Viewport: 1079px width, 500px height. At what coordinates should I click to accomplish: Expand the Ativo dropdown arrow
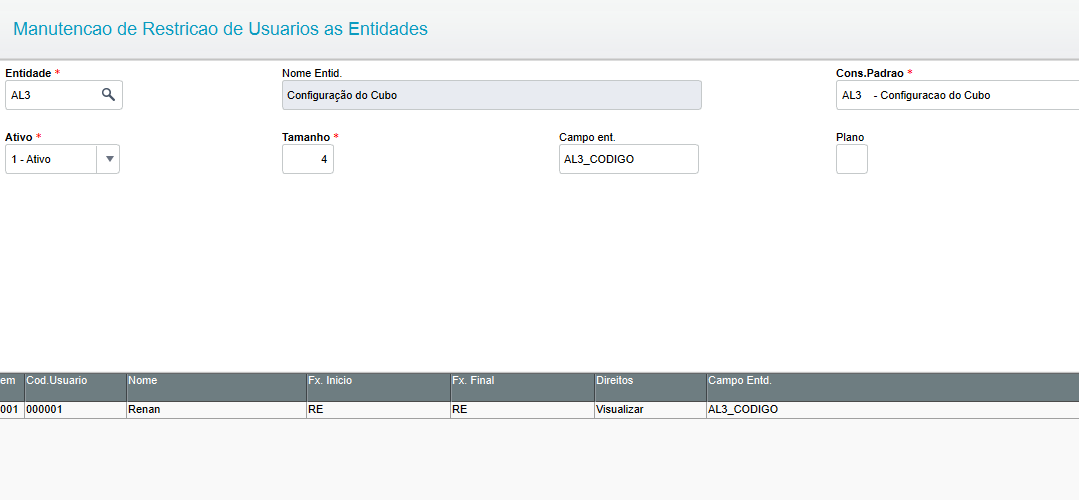(x=109, y=159)
